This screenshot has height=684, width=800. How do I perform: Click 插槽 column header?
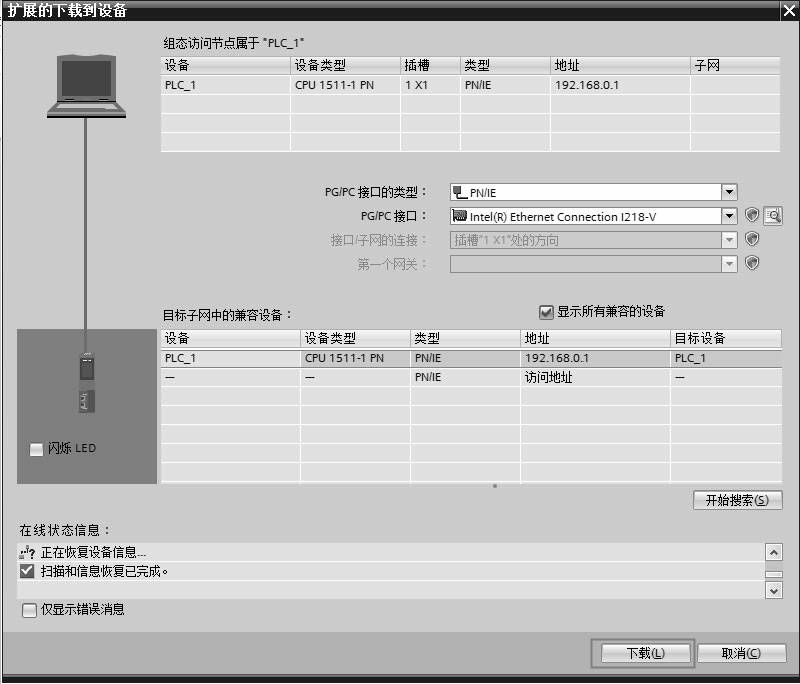[x=431, y=65]
